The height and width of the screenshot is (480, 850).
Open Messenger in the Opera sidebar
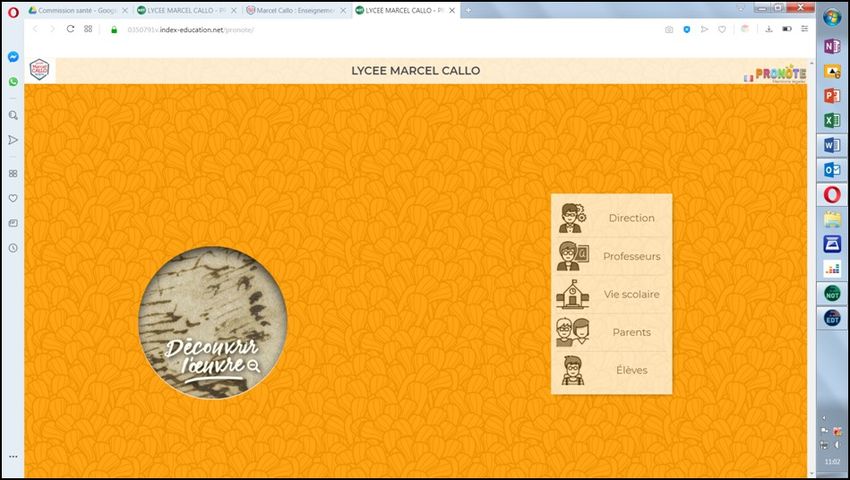pyautogui.click(x=13, y=57)
